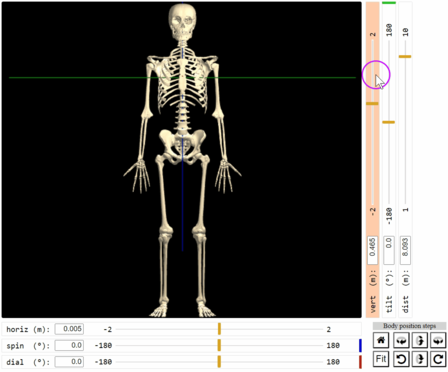This screenshot has height=372, width=448.
Task: Click the tilt slider handle
Action: point(389,122)
